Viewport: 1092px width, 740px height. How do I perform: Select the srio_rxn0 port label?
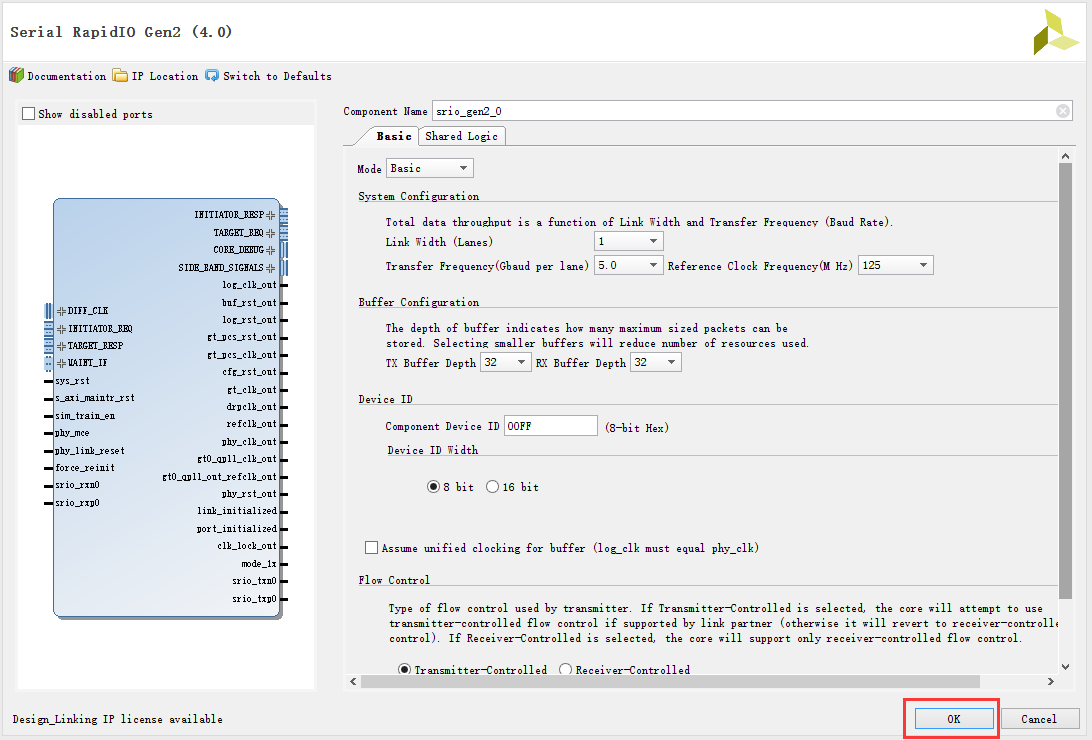[x=77, y=485]
